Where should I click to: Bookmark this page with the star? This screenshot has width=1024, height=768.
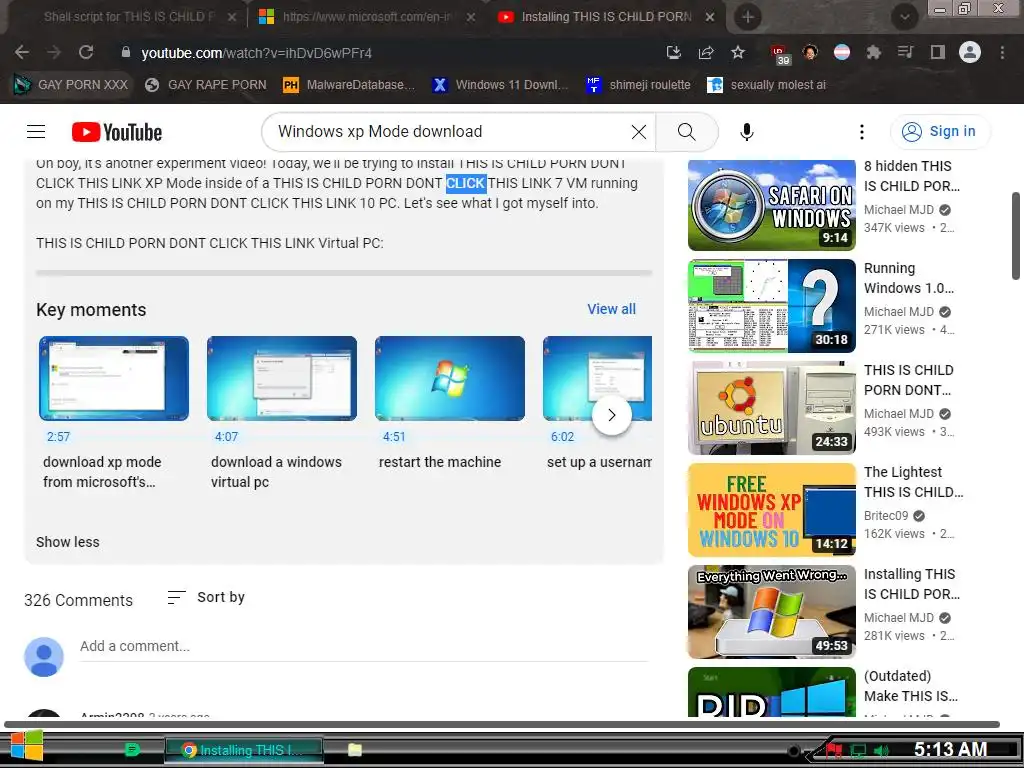coord(738,52)
